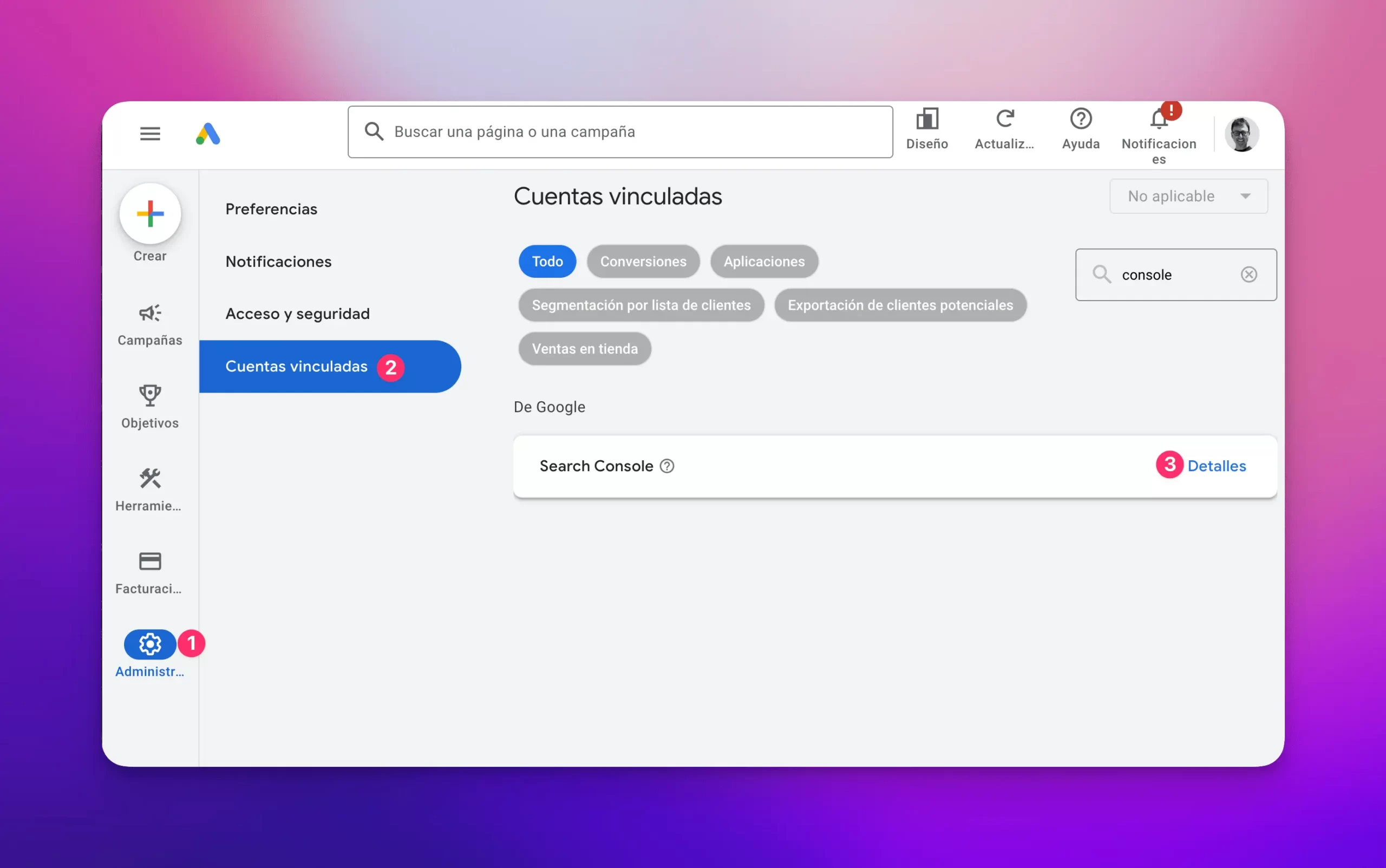Viewport: 1386px width, 868px height.
Task: Click the Crear plus button
Action: 150,214
